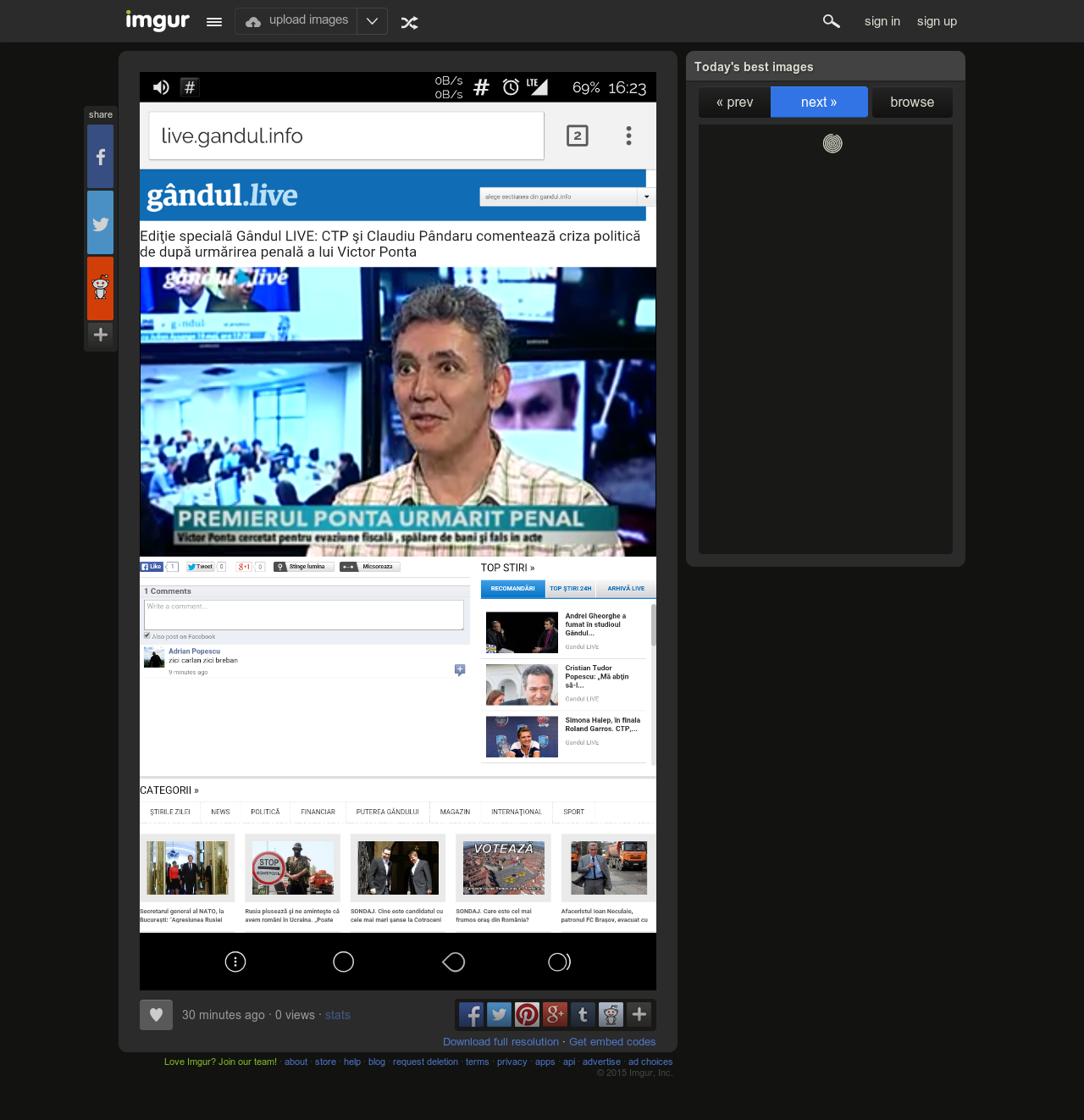Click the sign up link
Image resolution: width=1084 pixels, height=1120 pixels.
coord(937,21)
